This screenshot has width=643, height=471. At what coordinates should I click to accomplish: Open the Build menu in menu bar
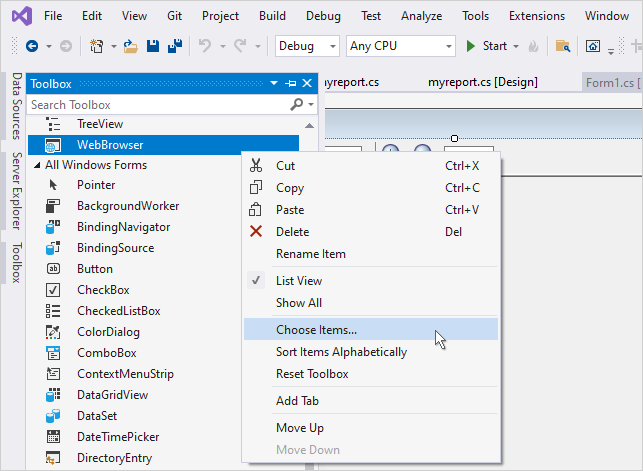coord(272,16)
